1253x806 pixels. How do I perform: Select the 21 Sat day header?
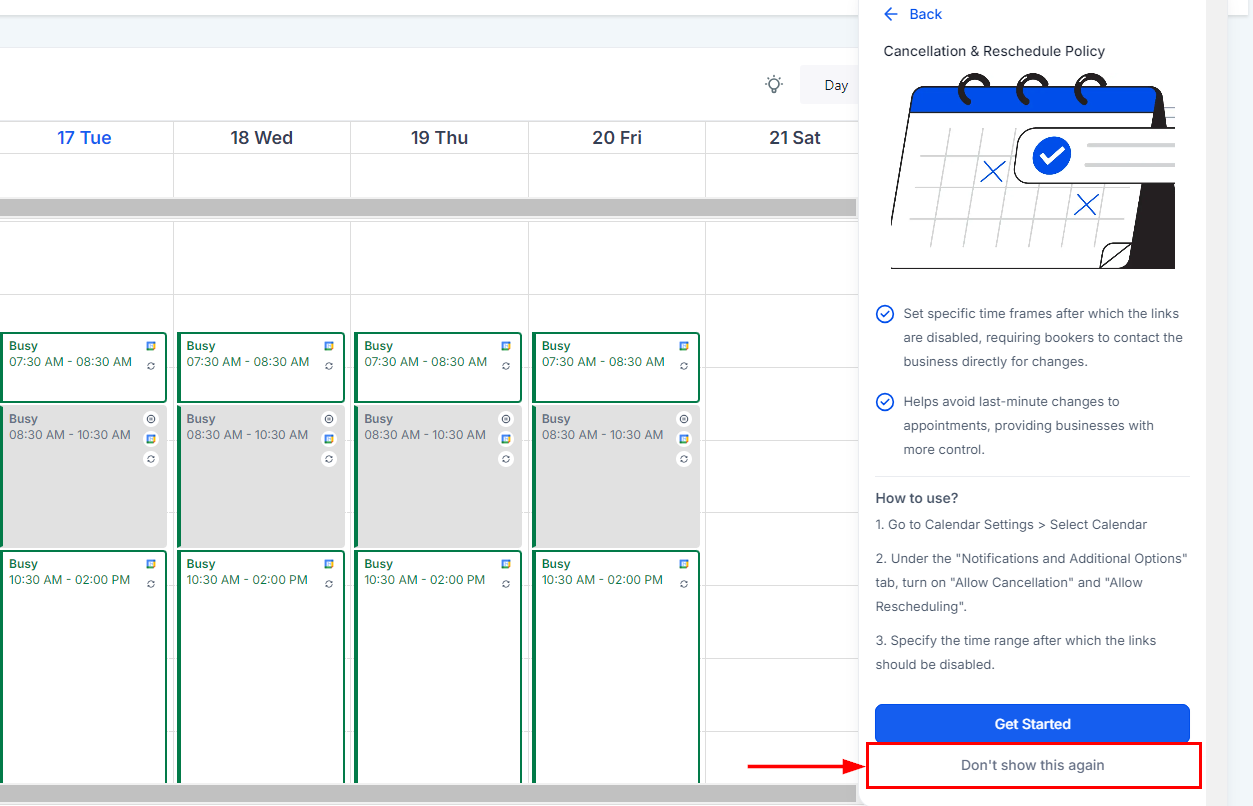click(795, 138)
